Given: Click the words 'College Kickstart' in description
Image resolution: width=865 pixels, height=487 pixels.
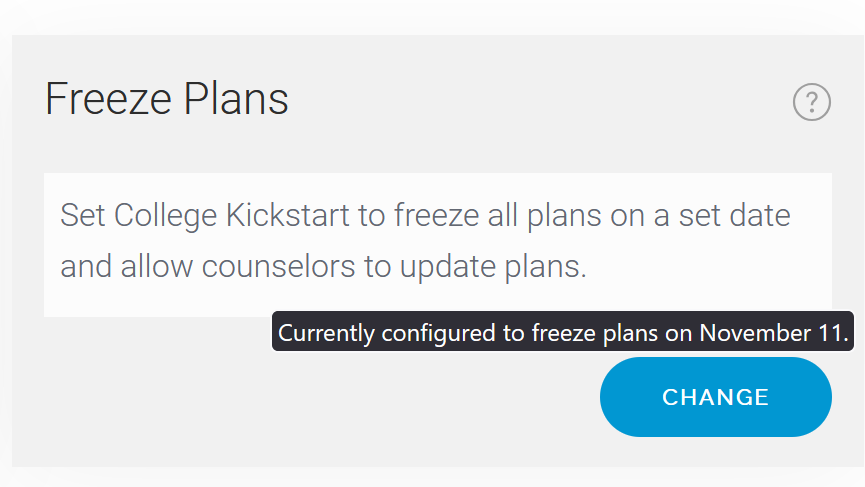Looking at the screenshot, I should point(232,216).
